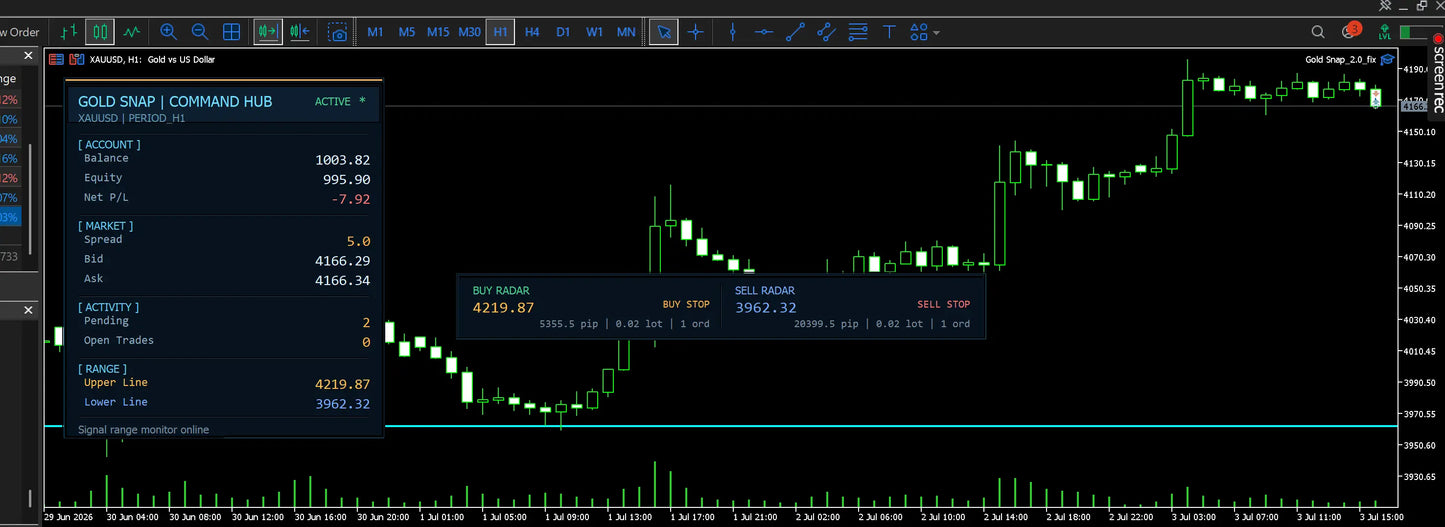Viewport: 1445px width, 527px height.
Task: Click the ACTIVE status in Command Hub
Action: point(333,102)
